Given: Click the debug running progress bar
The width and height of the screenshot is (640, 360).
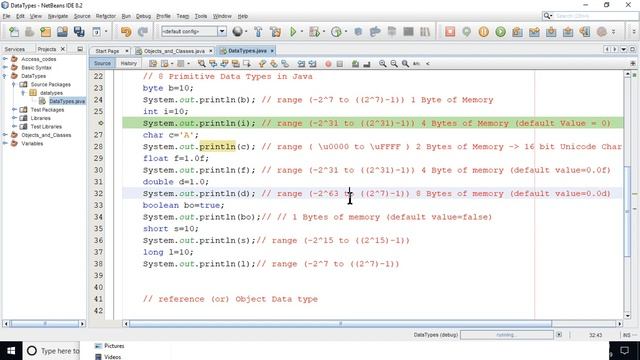Looking at the screenshot, I should click(x=507, y=335).
